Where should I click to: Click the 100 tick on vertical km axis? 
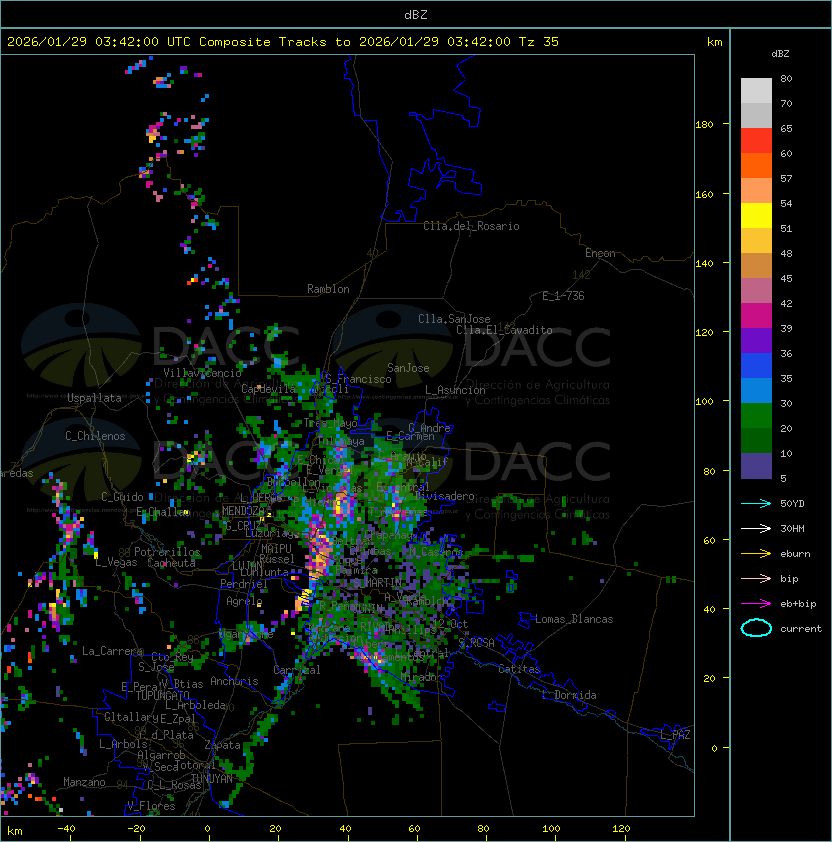pos(704,402)
